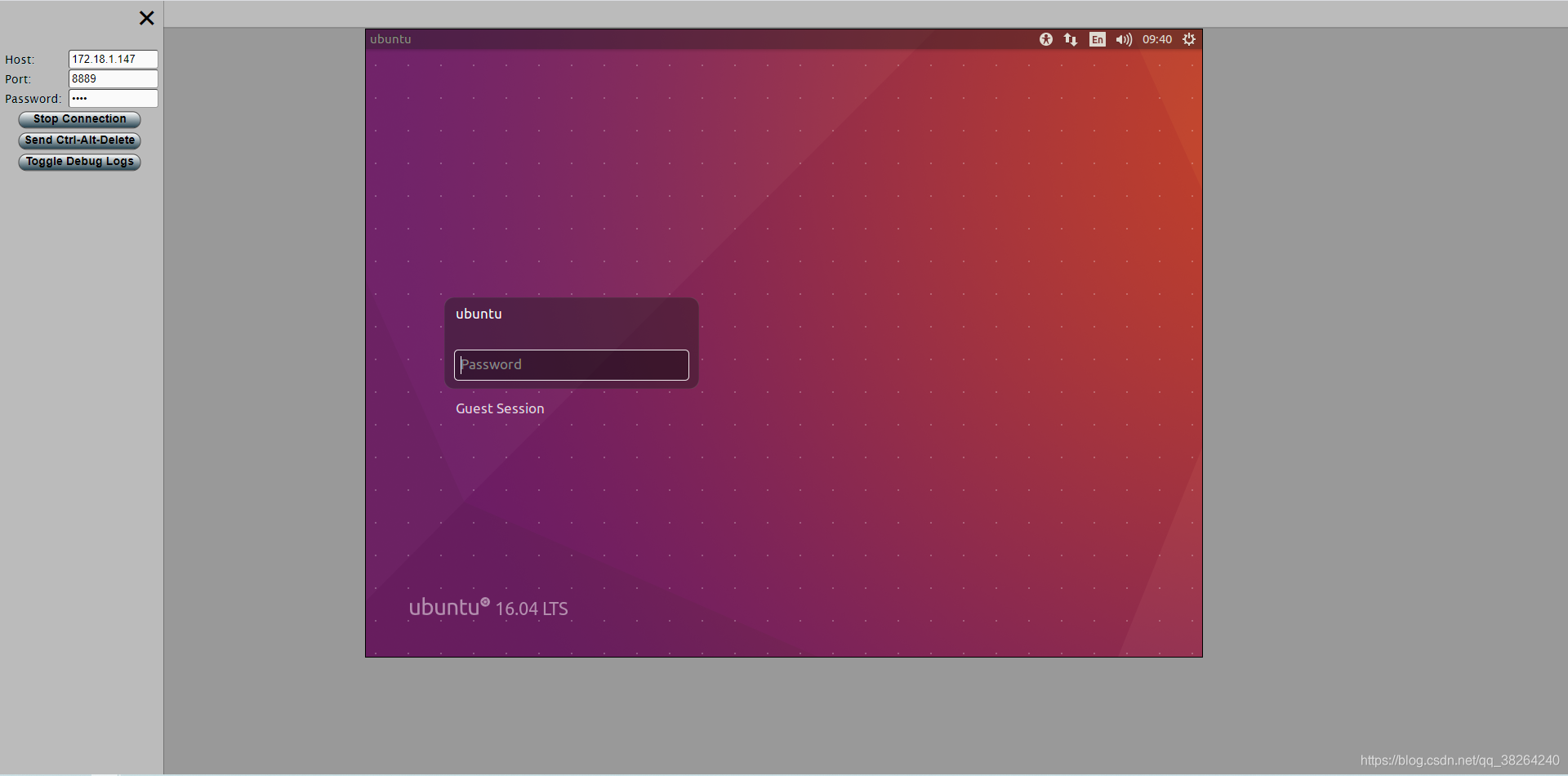
Task: Choose Guest Session login option
Action: [500, 408]
